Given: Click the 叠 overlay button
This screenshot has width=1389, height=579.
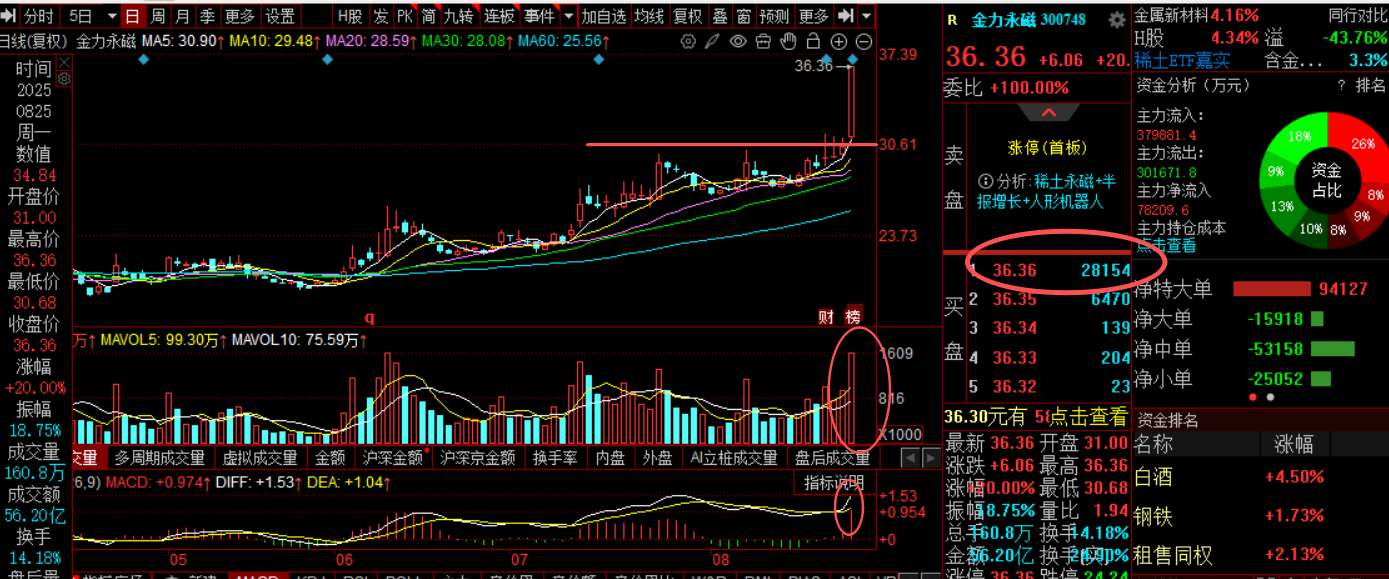Looking at the screenshot, I should click(x=719, y=16).
